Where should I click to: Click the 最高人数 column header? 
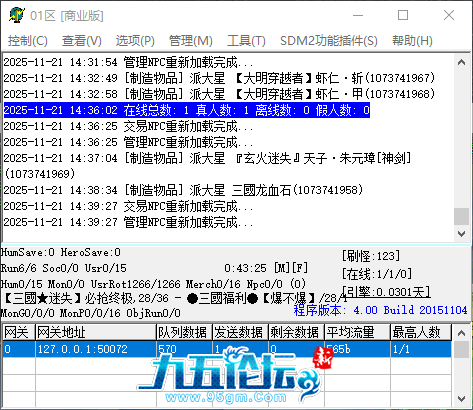[421, 332]
